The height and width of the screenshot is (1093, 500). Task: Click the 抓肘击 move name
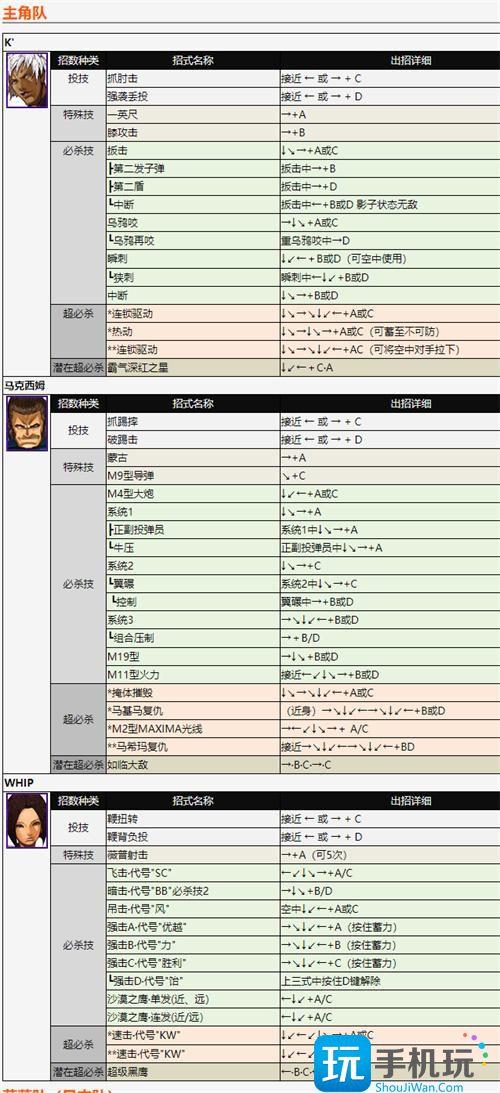[122, 78]
